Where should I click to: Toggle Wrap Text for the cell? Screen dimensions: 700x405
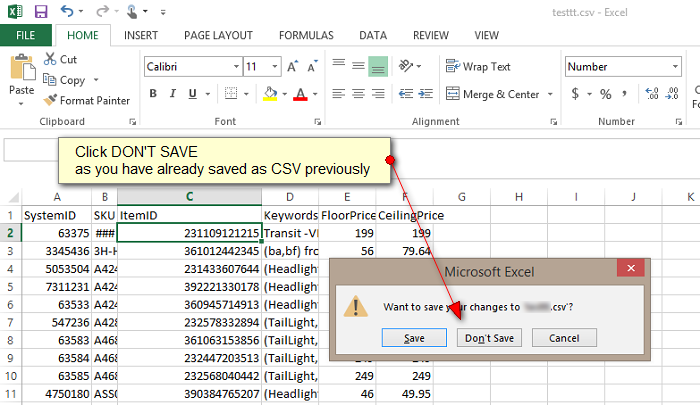477,67
